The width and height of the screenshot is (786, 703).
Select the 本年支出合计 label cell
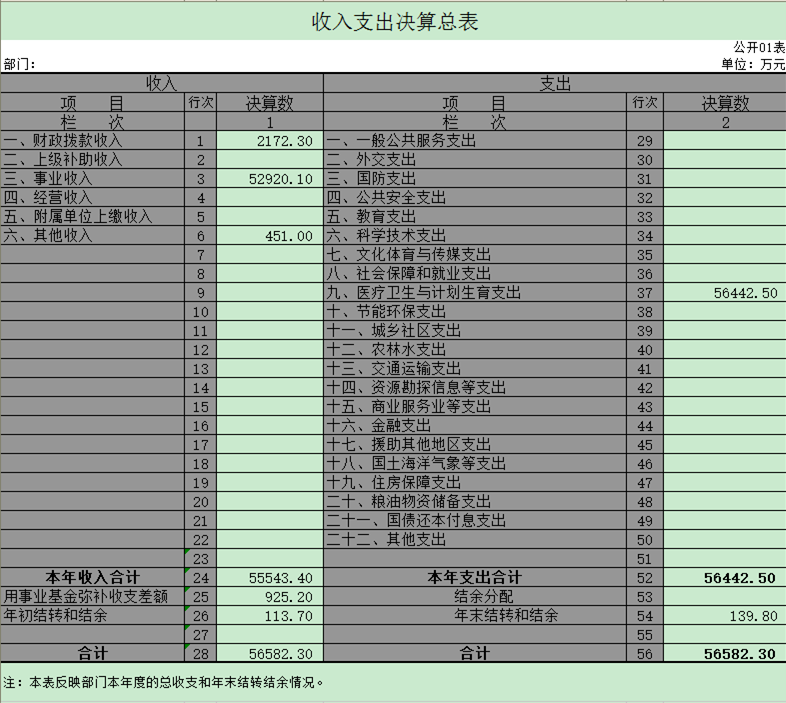click(474, 578)
